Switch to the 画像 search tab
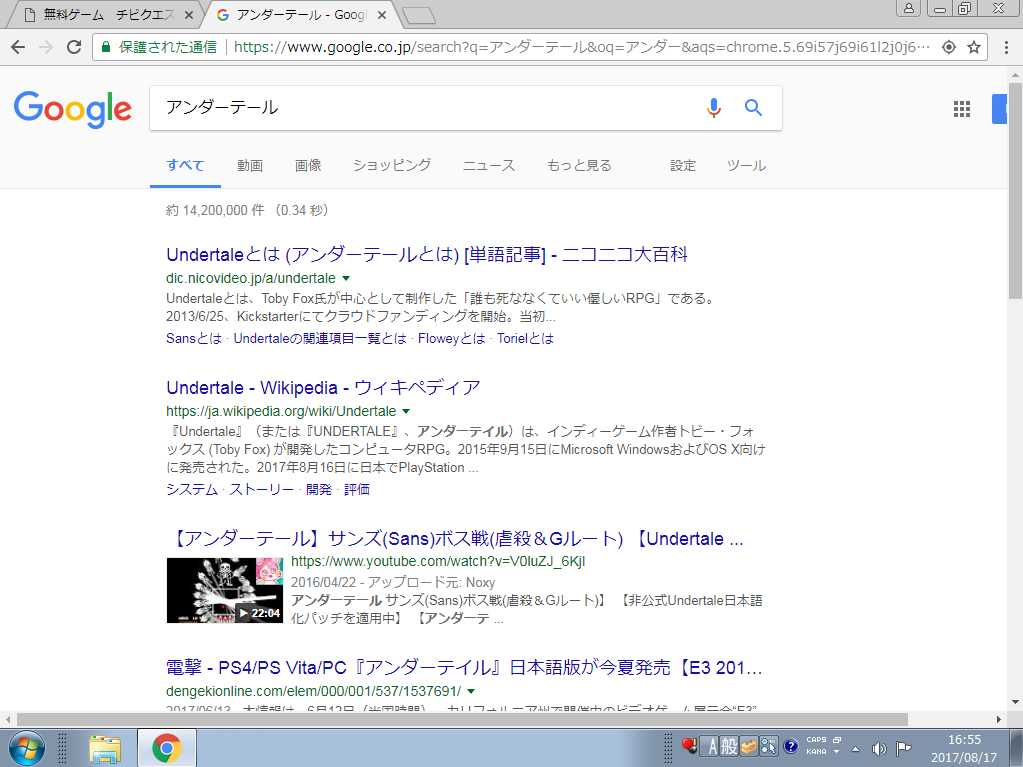Image resolution: width=1023 pixels, height=767 pixels. pos(308,165)
